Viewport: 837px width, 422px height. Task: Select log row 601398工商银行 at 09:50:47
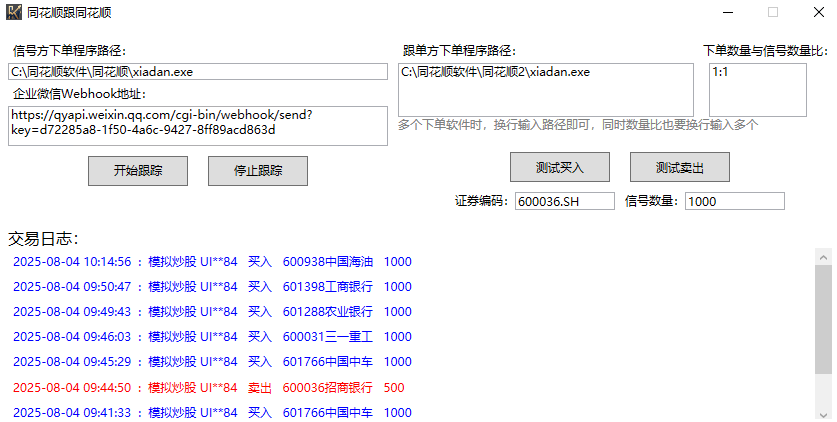coord(212,287)
